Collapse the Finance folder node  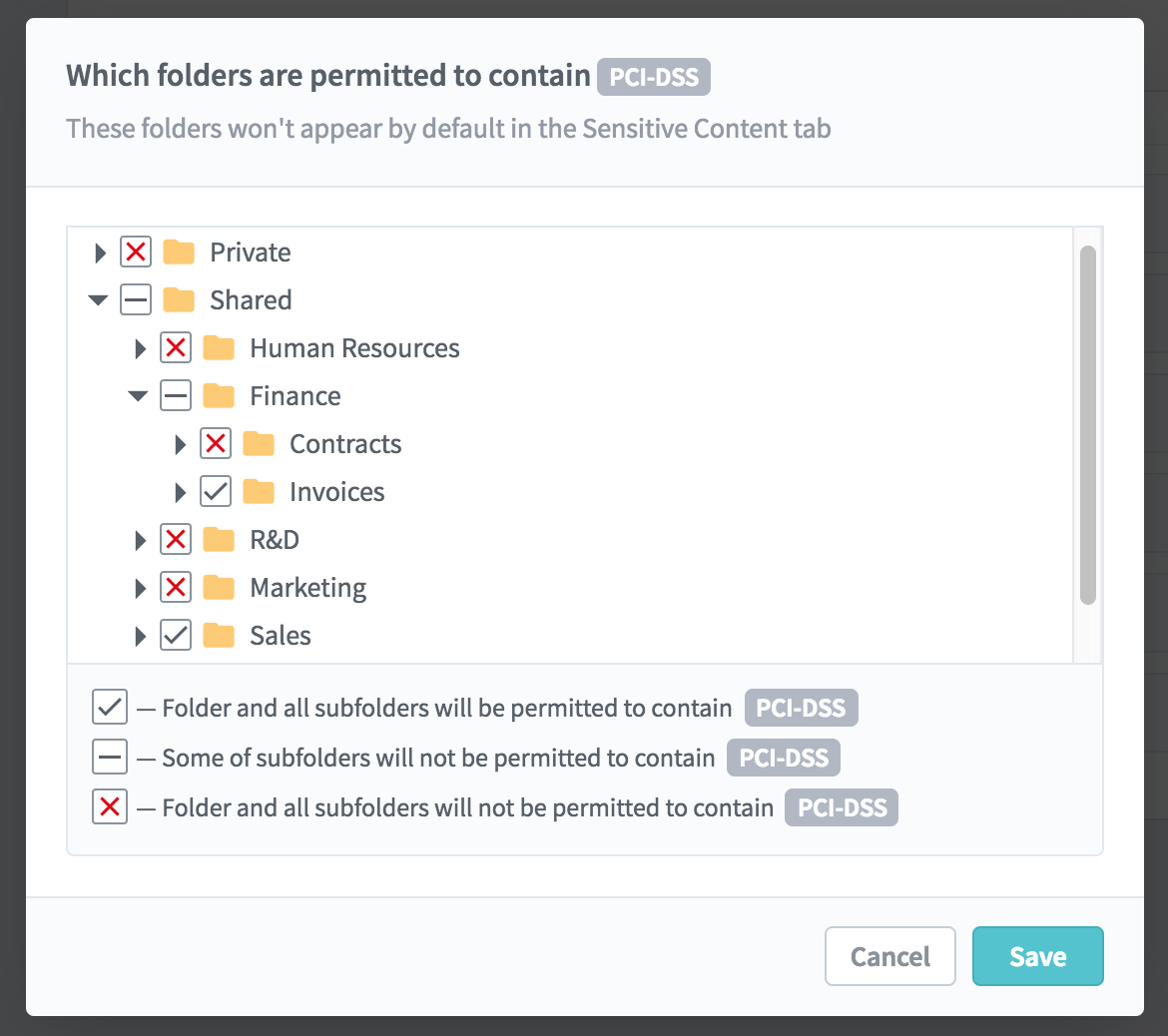138,396
